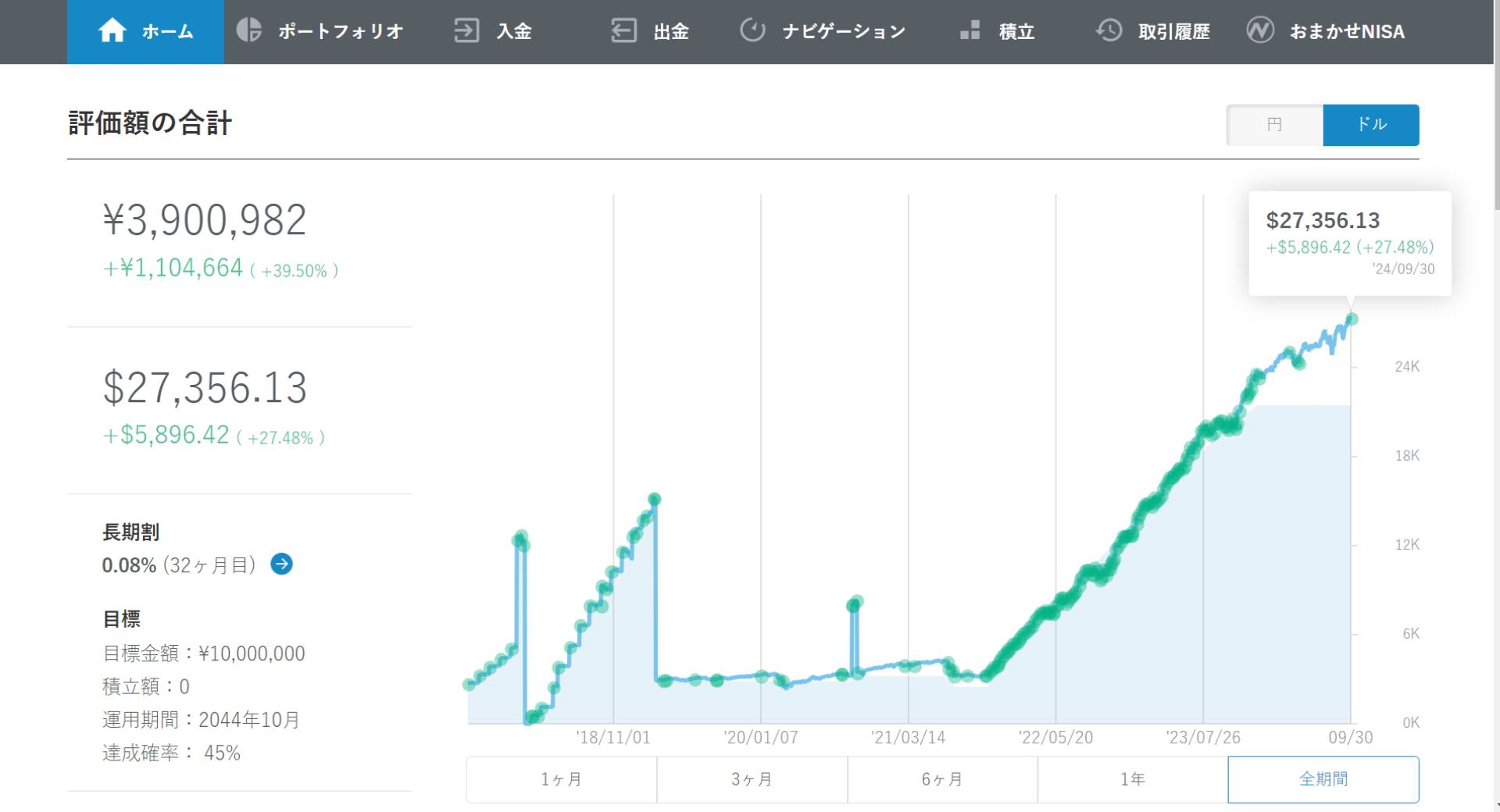Click the 0.08% (32ヶ月目) text

[179, 564]
